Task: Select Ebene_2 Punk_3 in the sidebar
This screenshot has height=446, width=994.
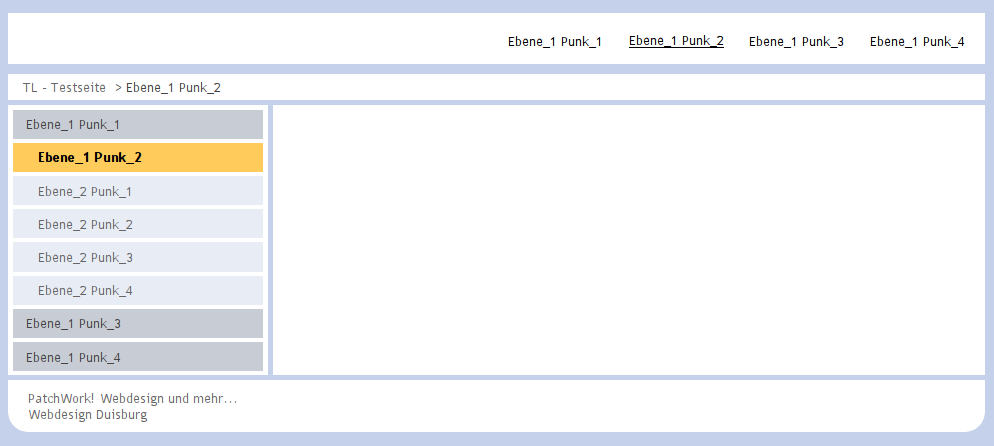Action: pyautogui.click(x=138, y=257)
